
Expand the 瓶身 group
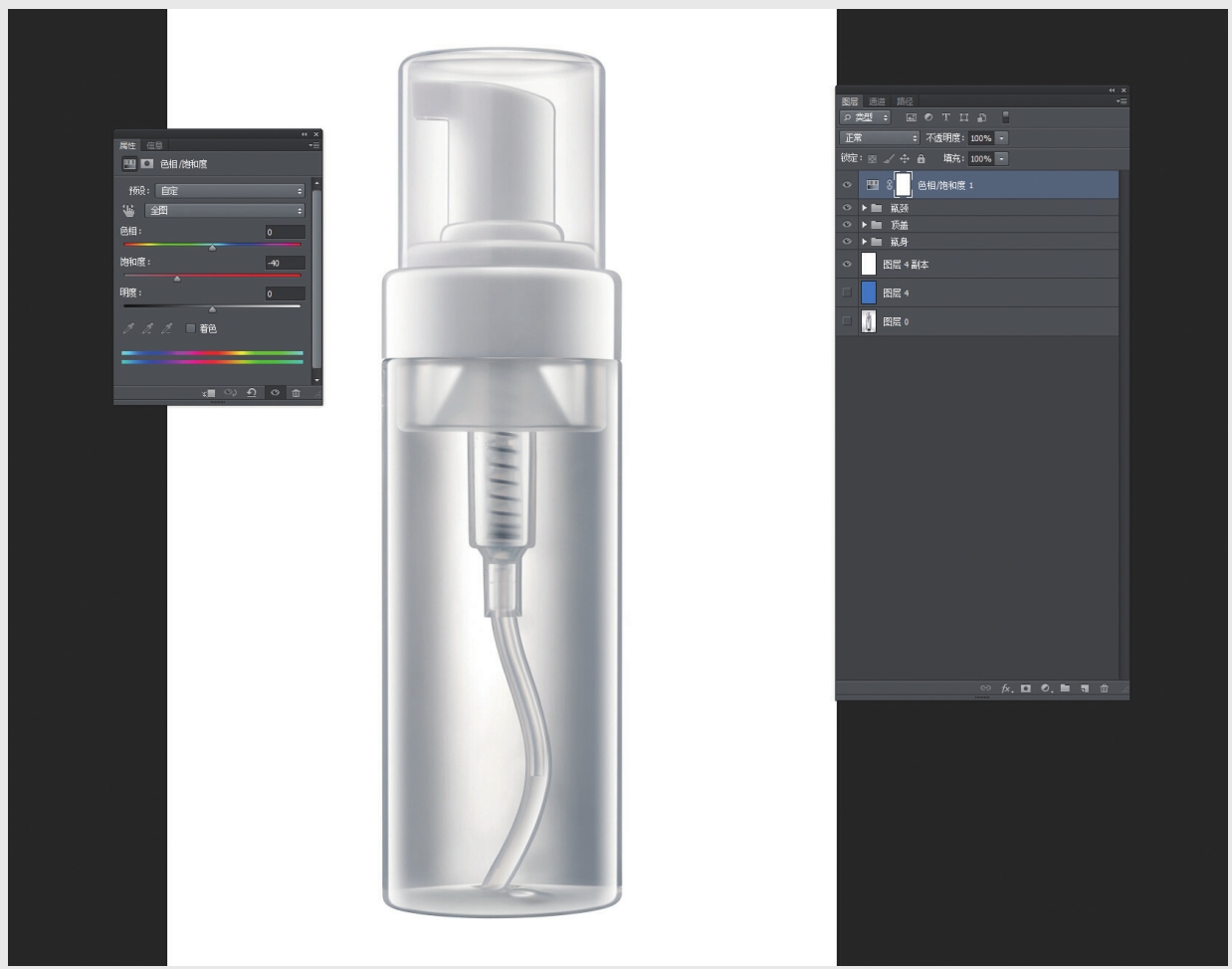pos(865,242)
